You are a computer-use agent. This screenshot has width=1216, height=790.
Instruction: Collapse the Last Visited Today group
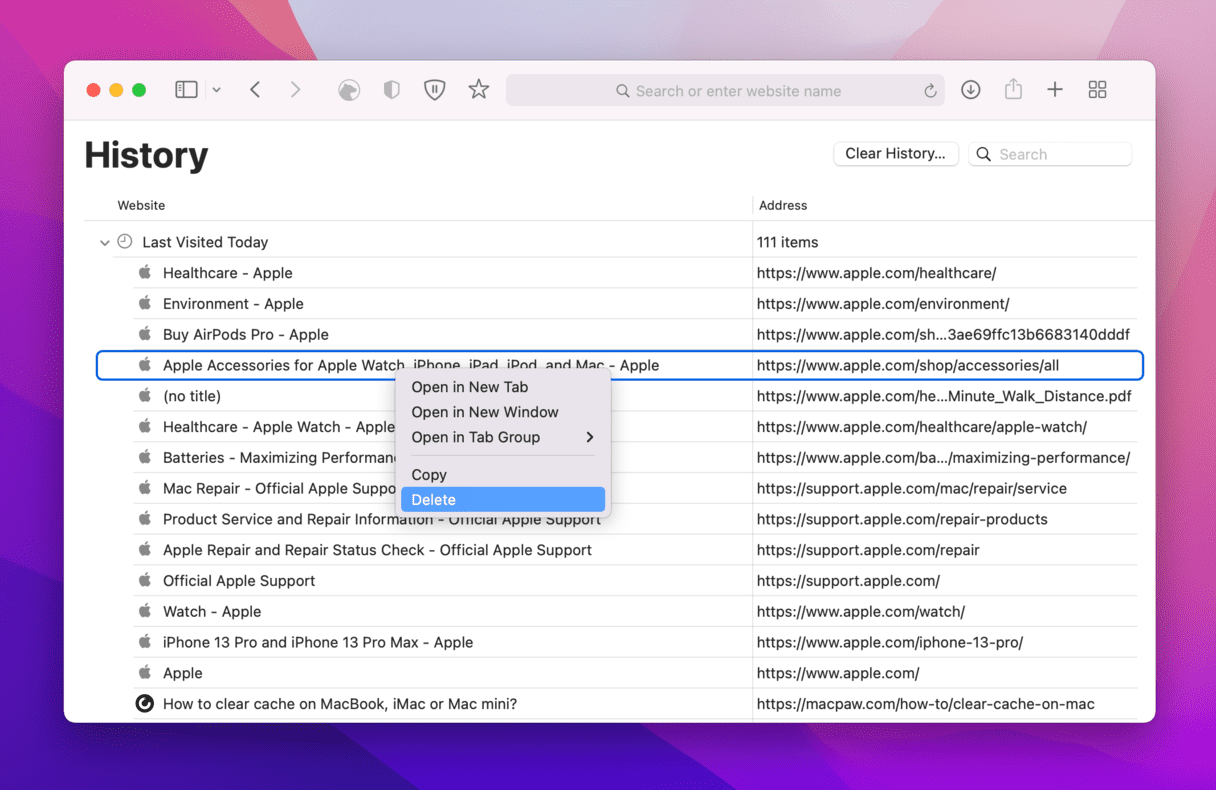pos(105,243)
